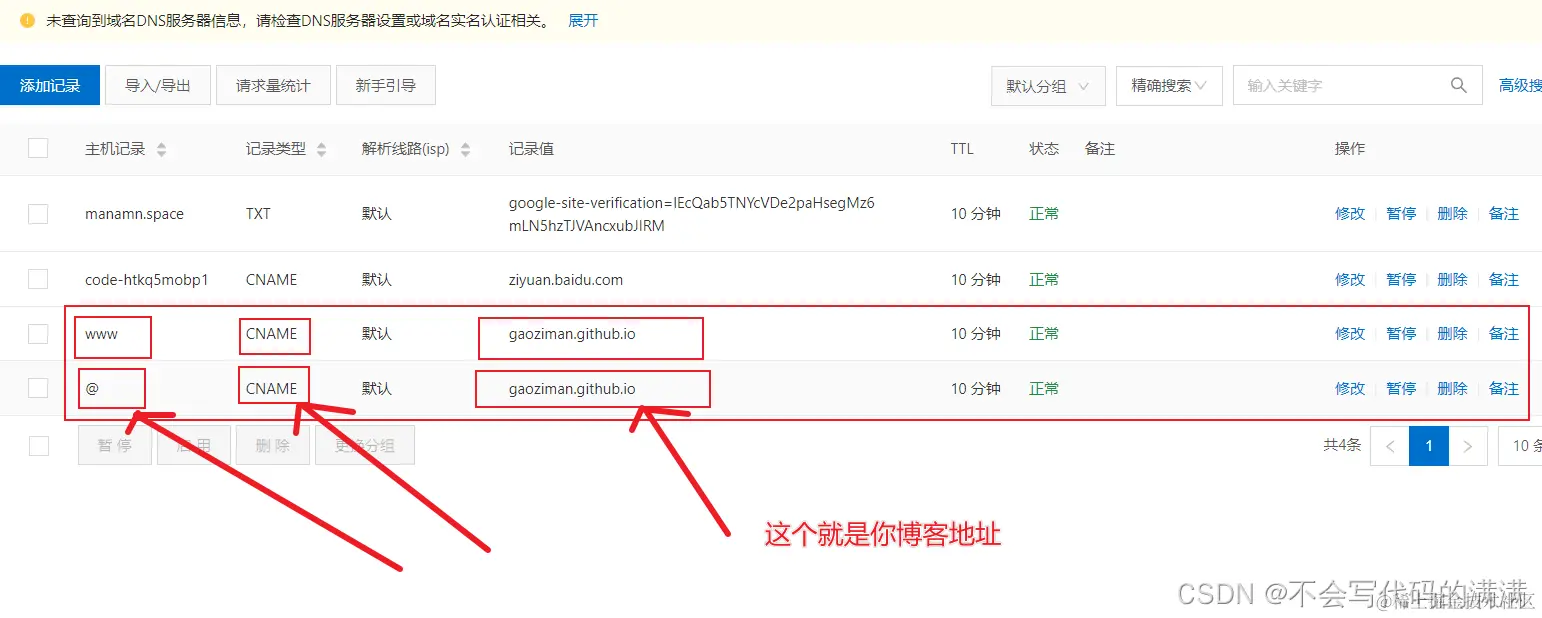This screenshot has width=1542, height=618.
Task: Click the code-htkq5mobp1 host record text
Action: click(x=147, y=280)
